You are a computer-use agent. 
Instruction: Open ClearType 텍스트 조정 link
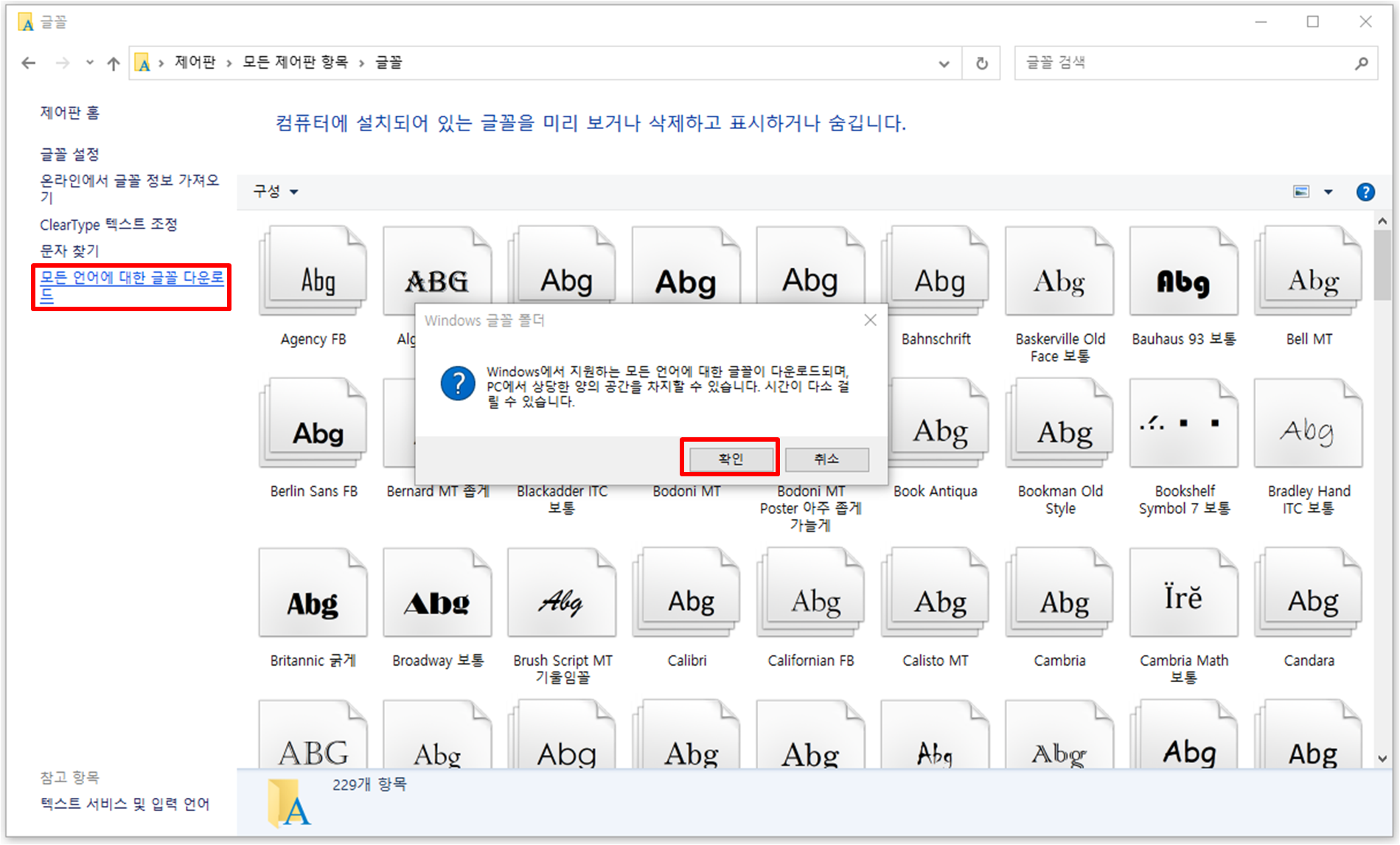tap(108, 224)
